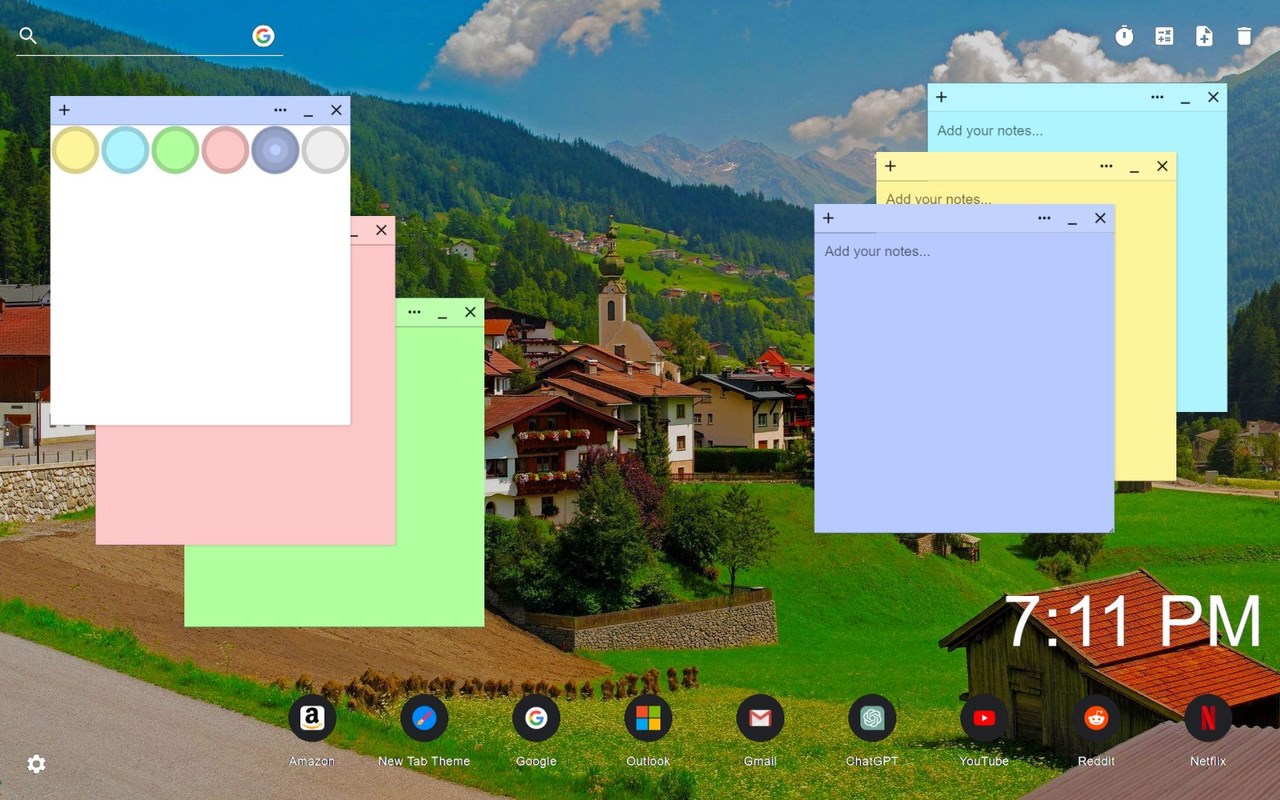Open options menu on lavender note
The width and height of the screenshot is (1280, 800).
tap(1044, 218)
